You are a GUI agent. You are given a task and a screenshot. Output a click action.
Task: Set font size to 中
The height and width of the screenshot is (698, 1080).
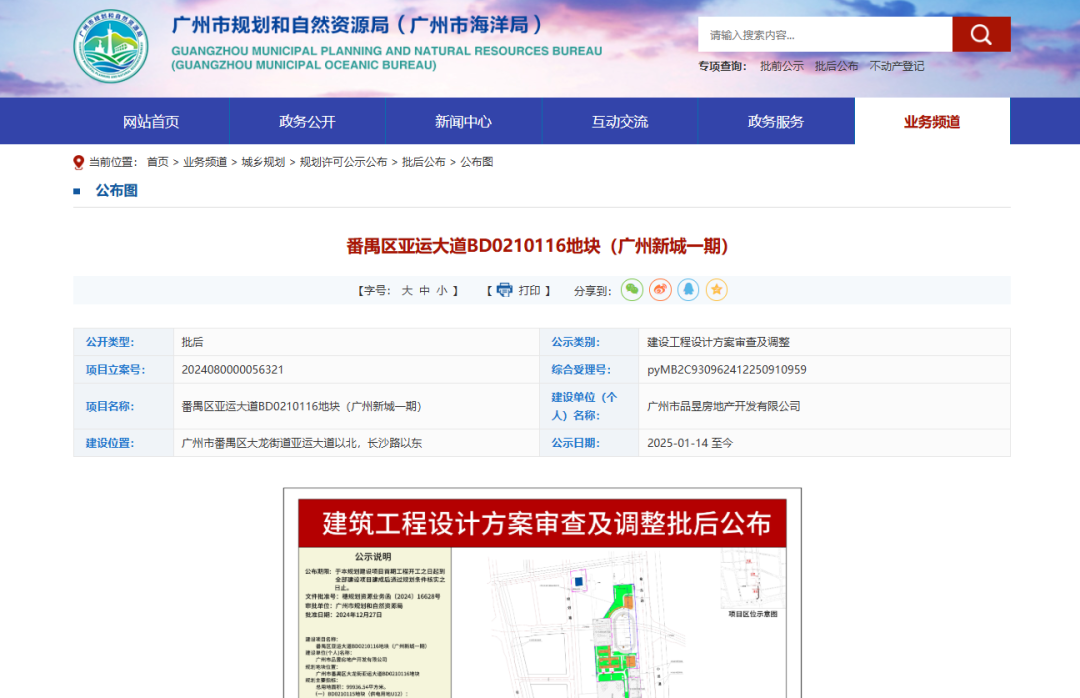click(x=424, y=291)
